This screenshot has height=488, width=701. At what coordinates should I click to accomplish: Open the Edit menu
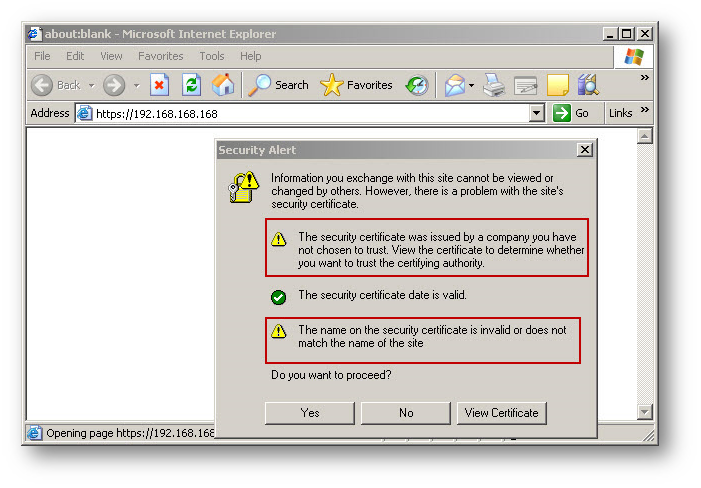coord(75,56)
